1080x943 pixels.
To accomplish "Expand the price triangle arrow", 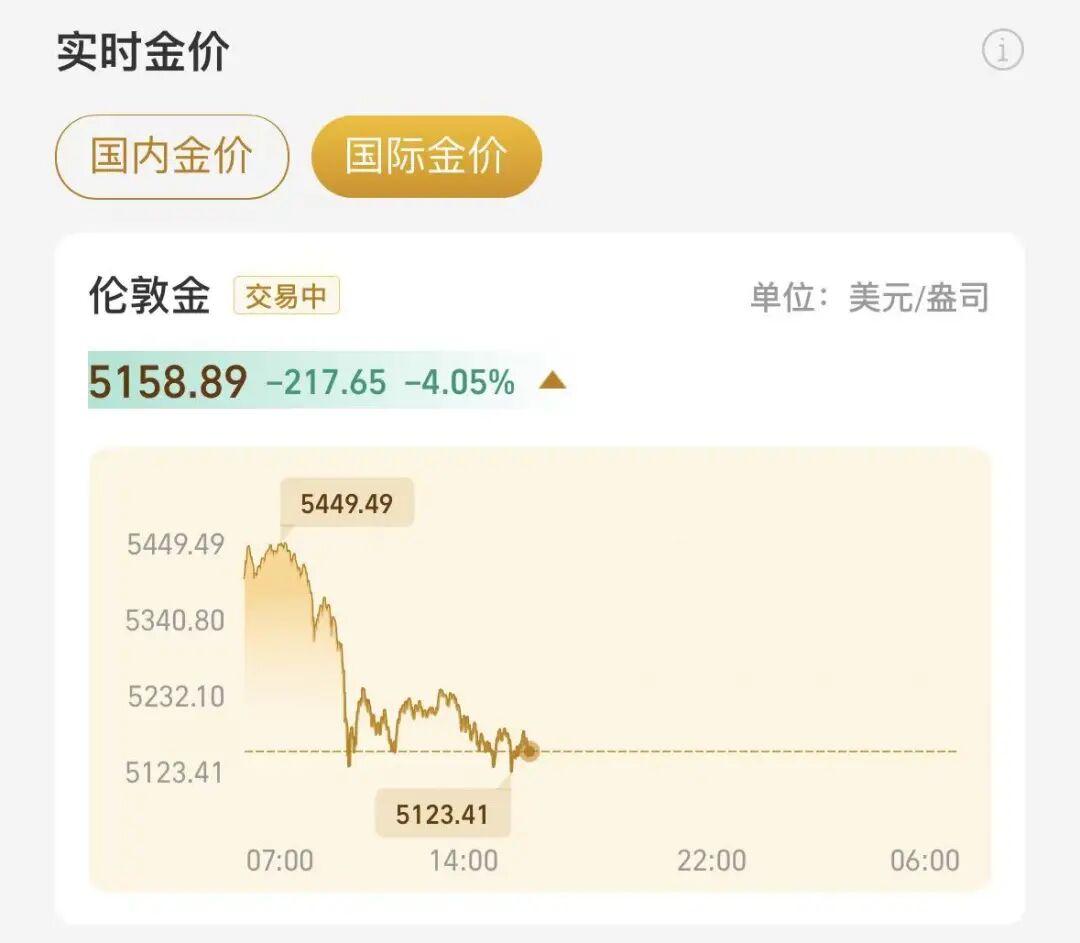I will [x=553, y=381].
